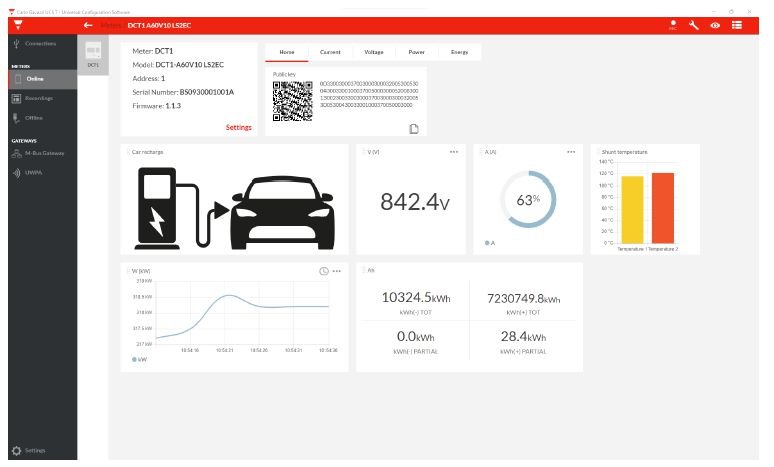Click the clock icon on W [kW] chart

pos(323,271)
